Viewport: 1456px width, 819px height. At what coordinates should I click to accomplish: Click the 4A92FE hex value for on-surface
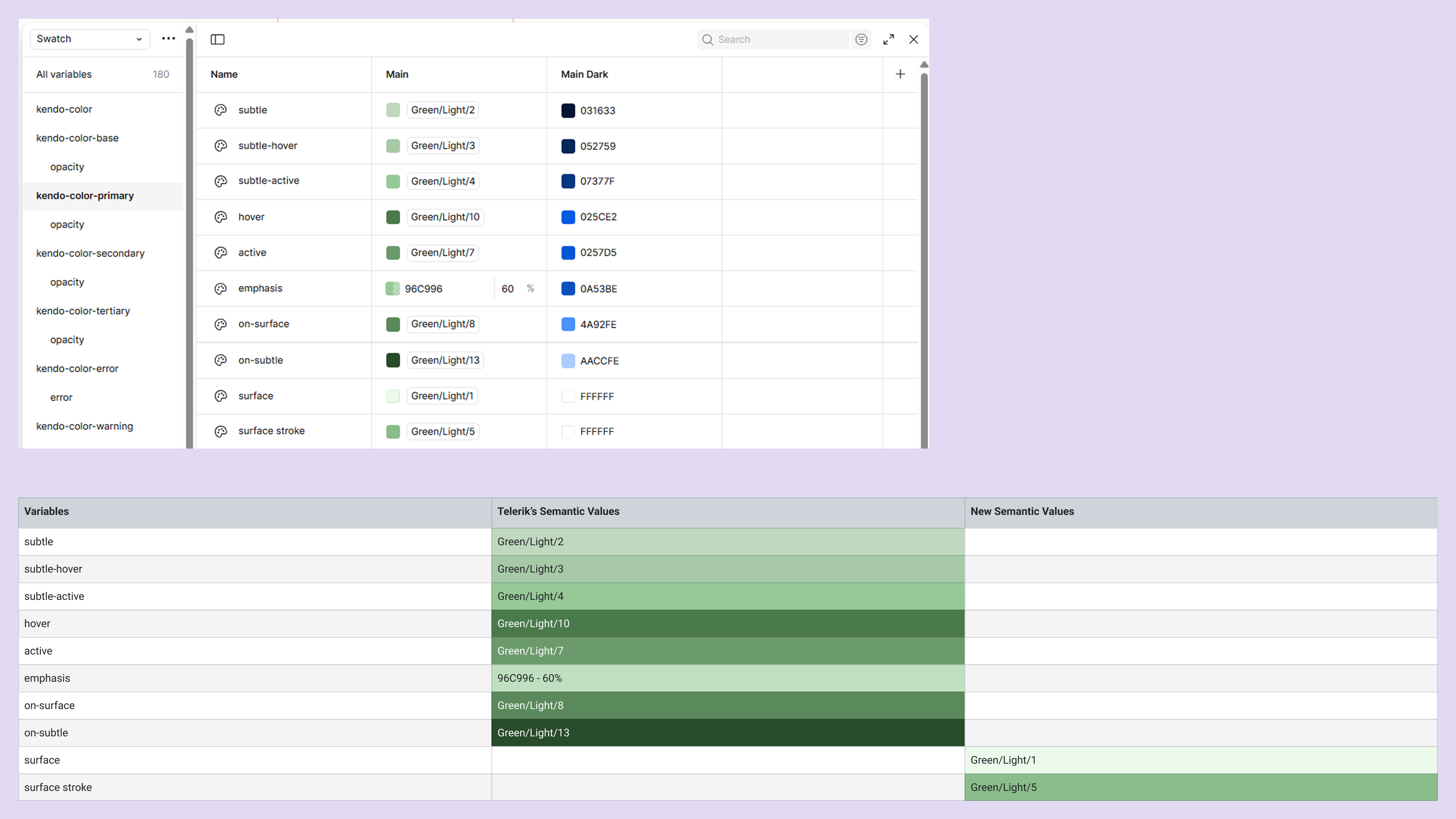(598, 325)
